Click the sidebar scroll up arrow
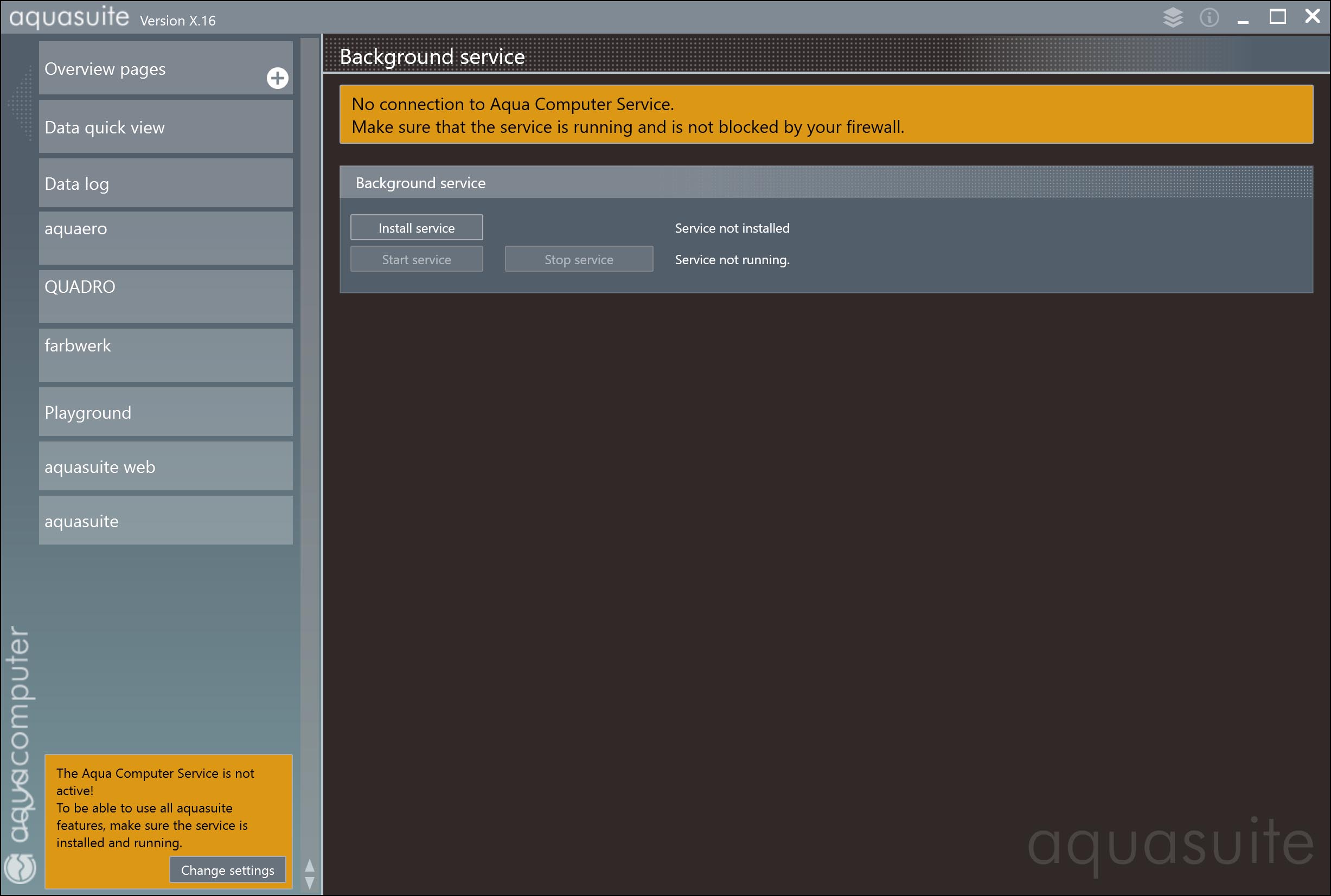Image resolution: width=1331 pixels, height=896 pixels. (x=310, y=865)
